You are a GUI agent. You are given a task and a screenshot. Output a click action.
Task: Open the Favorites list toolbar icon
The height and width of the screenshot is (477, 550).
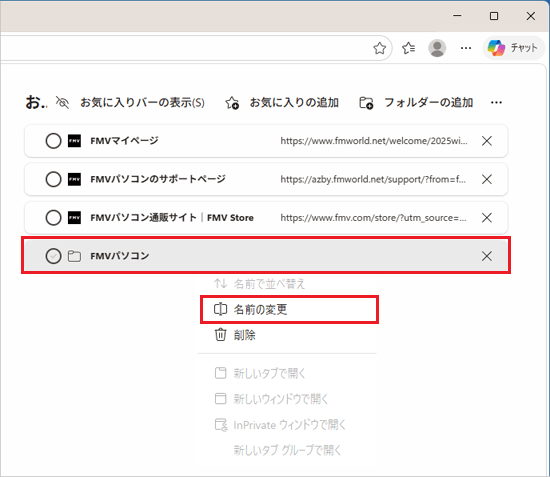(x=409, y=48)
